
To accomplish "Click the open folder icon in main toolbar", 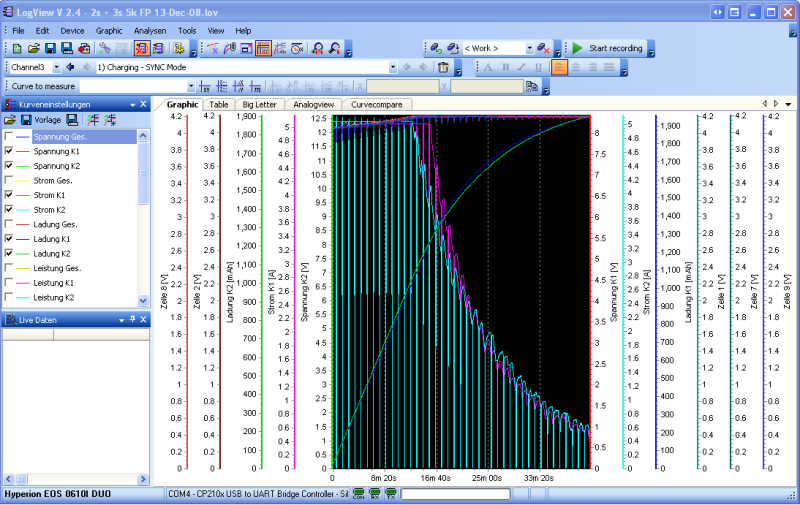I will click(x=33, y=48).
